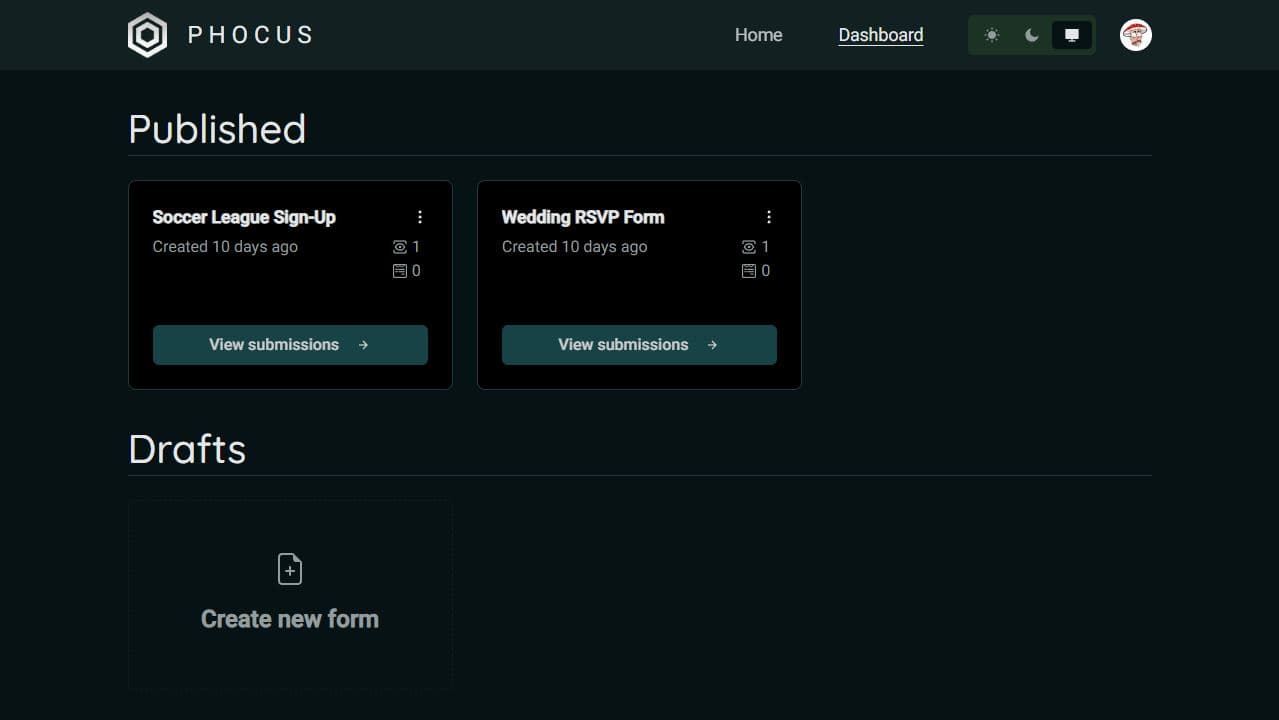Select the Dashboard navigation item

click(880, 35)
